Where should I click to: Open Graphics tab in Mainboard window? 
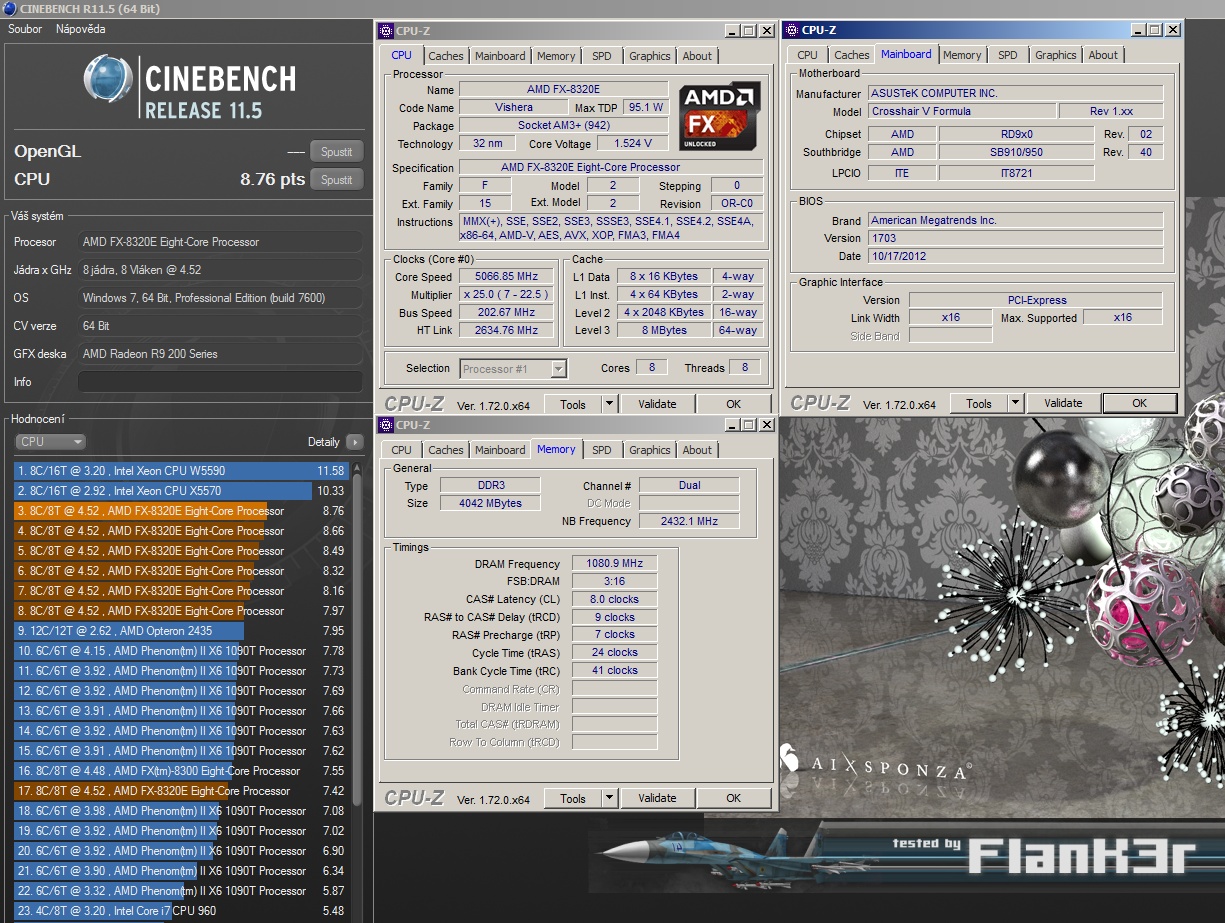(1056, 55)
